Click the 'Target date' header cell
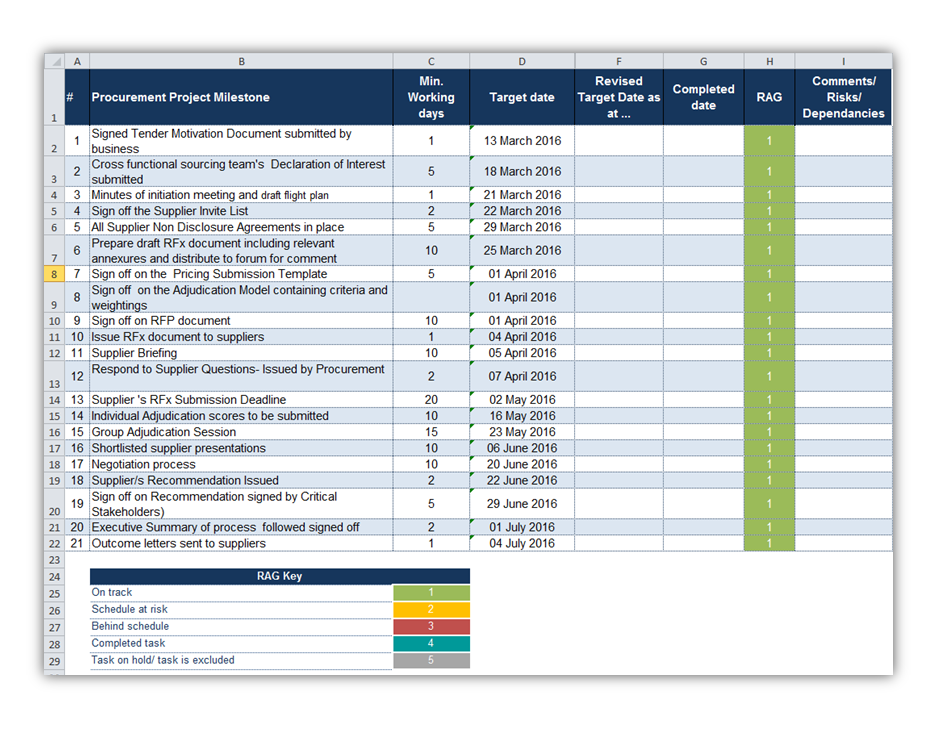 click(x=522, y=97)
